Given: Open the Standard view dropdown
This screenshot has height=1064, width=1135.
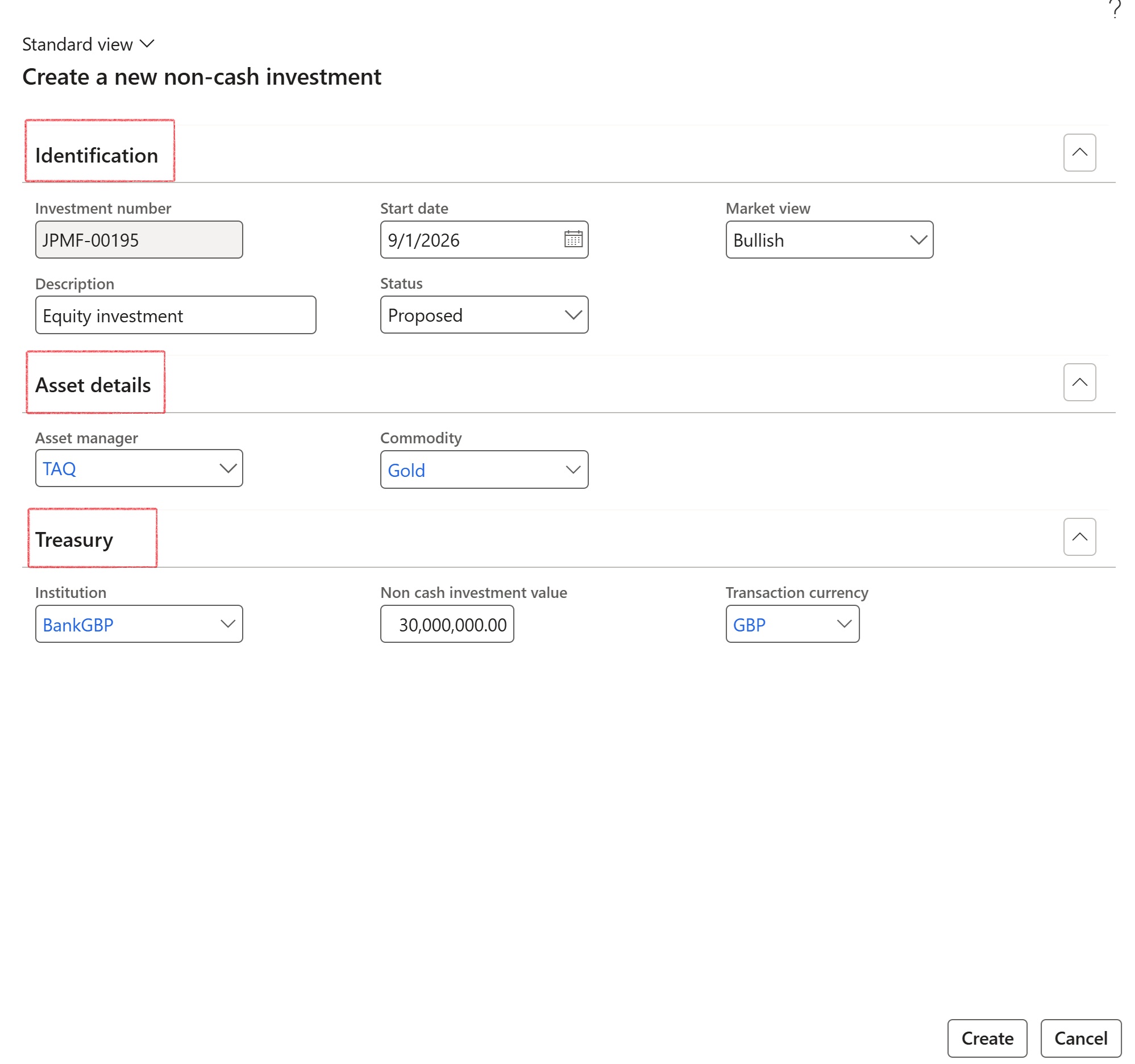Looking at the screenshot, I should point(89,44).
